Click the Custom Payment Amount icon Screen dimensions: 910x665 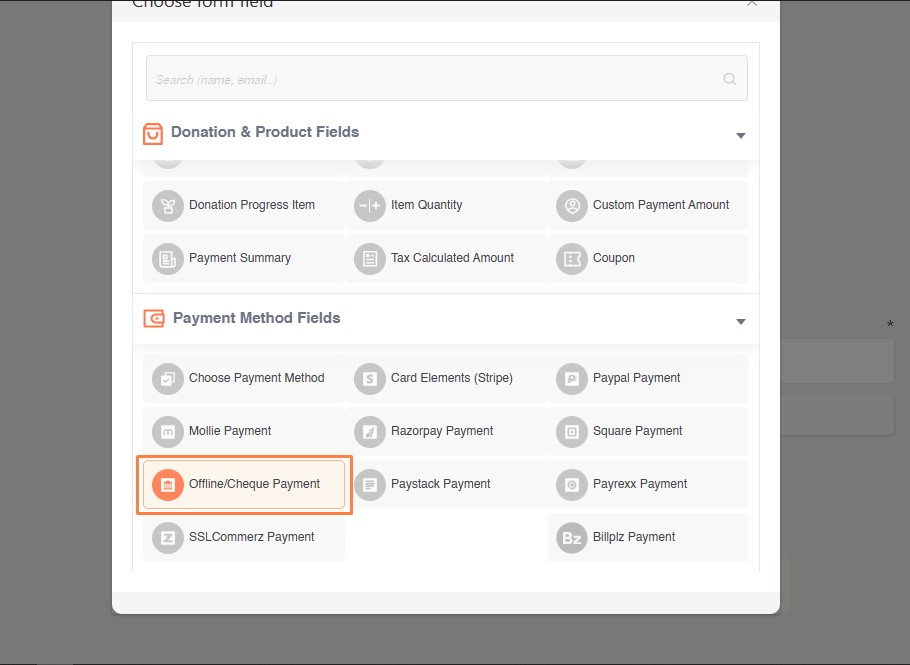572,205
